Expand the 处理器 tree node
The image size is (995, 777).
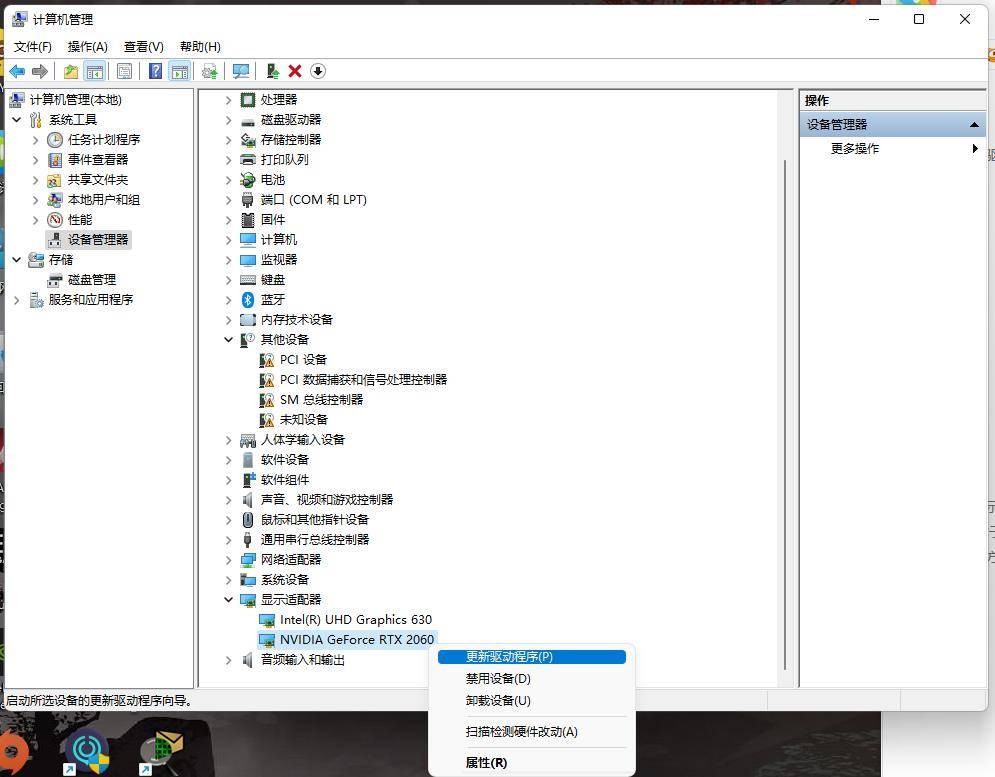[x=228, y=99]
